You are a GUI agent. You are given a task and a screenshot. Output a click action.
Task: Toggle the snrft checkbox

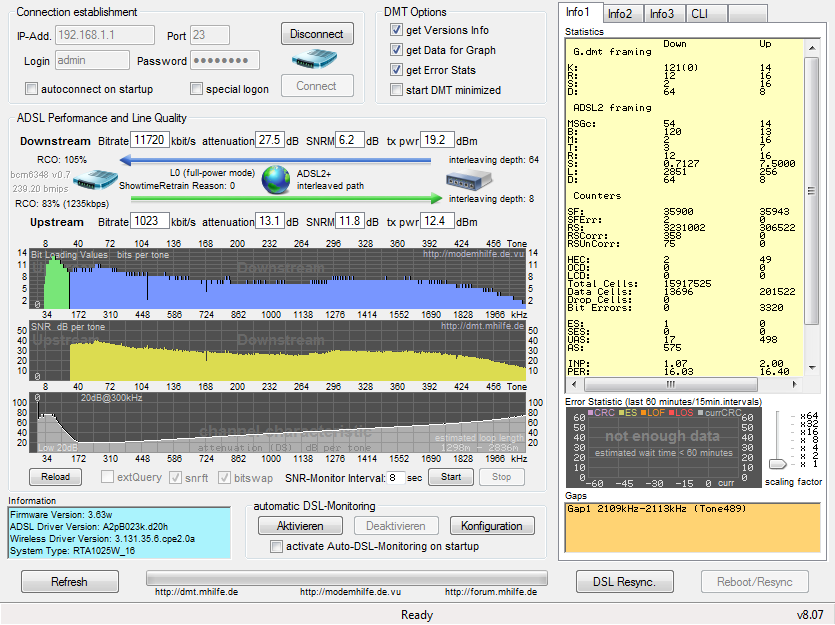(x=175, y=478)
